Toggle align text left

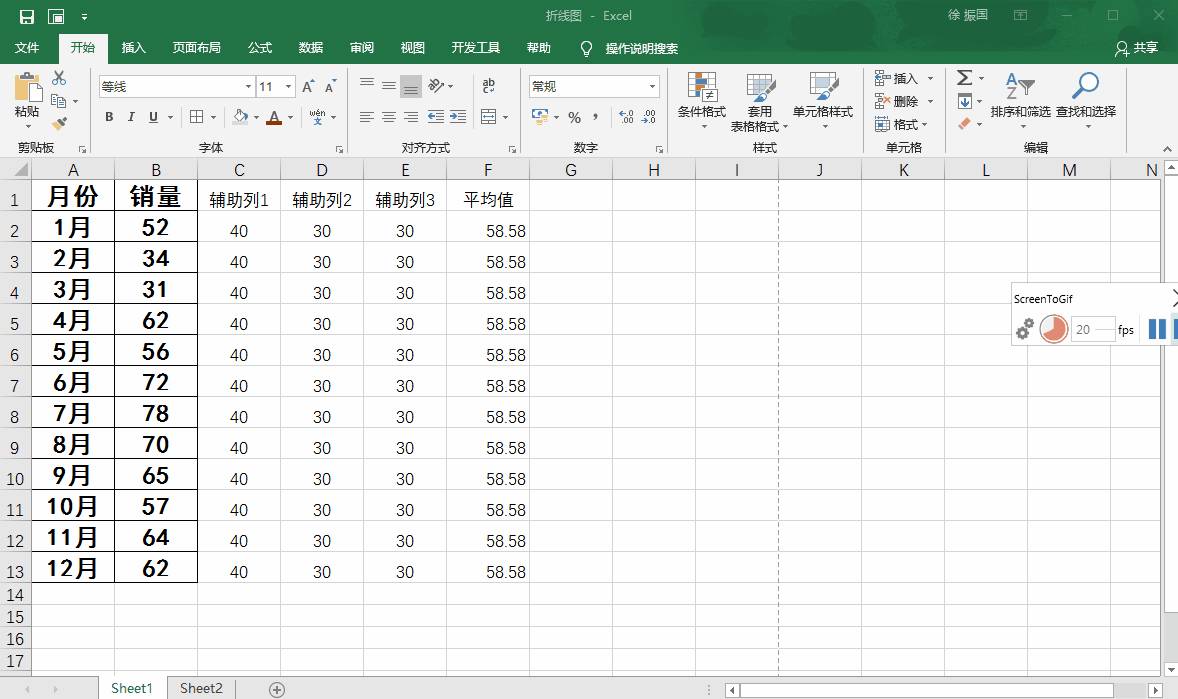367,116
